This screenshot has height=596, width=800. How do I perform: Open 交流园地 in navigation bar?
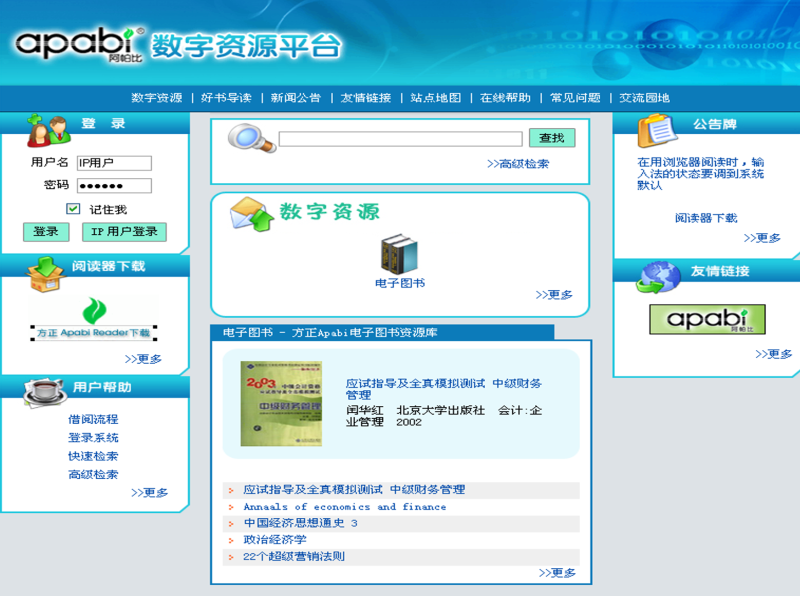click(x=644, y=98)
